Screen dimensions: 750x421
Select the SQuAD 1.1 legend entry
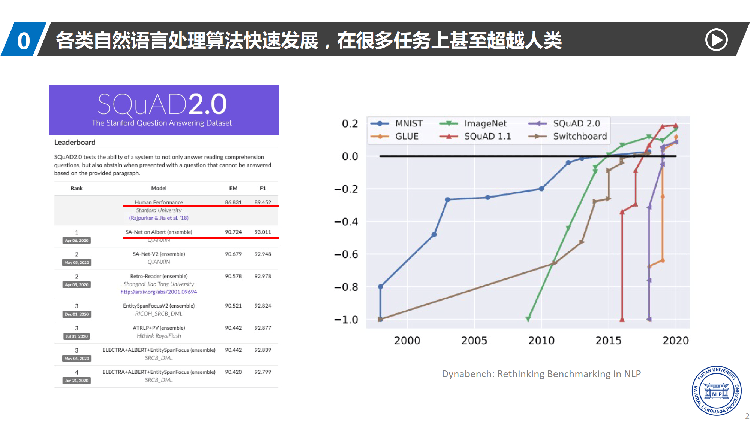[x=475, y=136]
